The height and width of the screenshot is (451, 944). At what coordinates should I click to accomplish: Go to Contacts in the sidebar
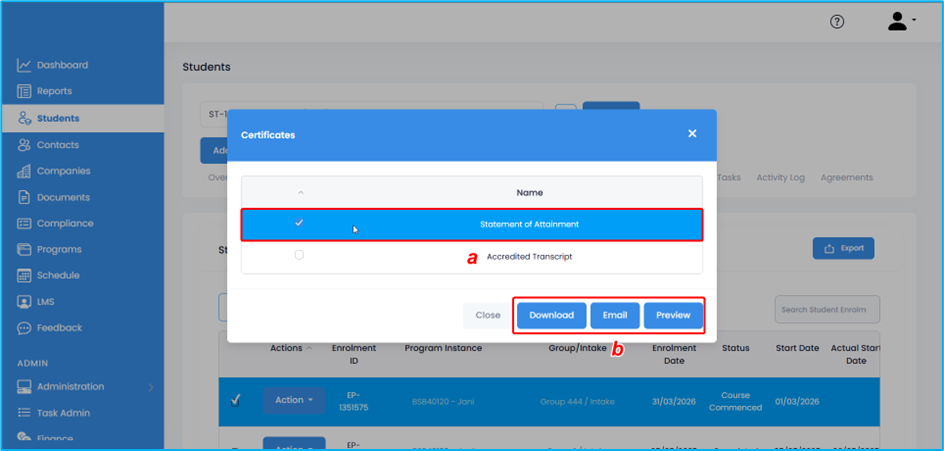click(x=57, y=145)
